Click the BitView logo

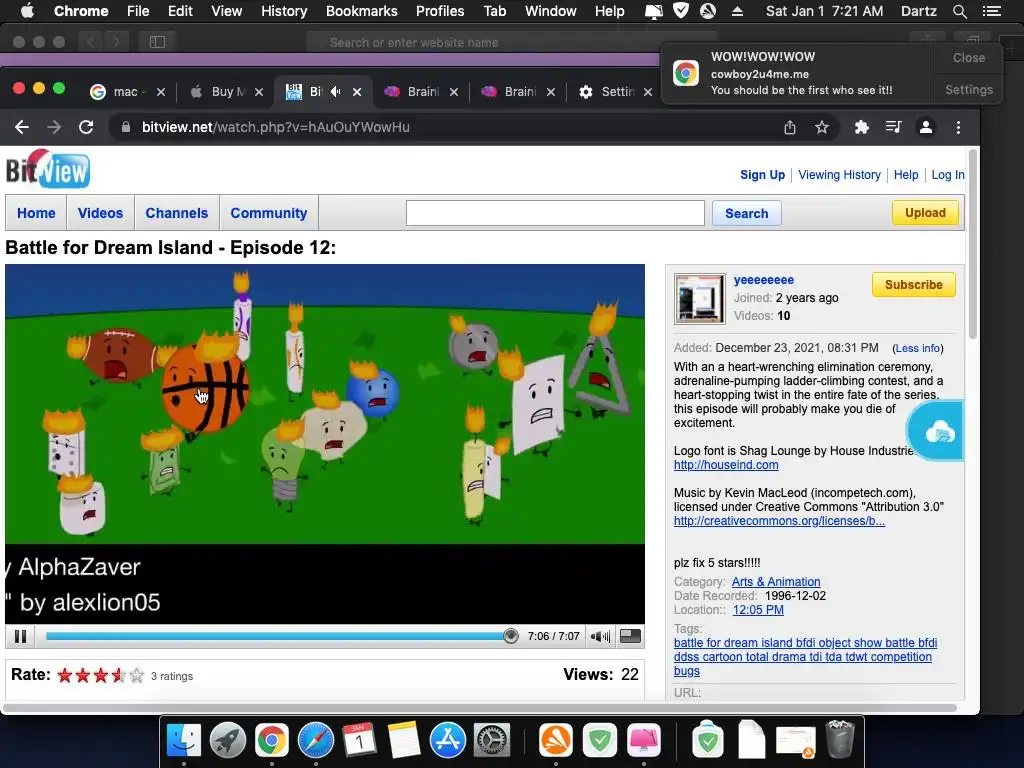tap(48, 169)
